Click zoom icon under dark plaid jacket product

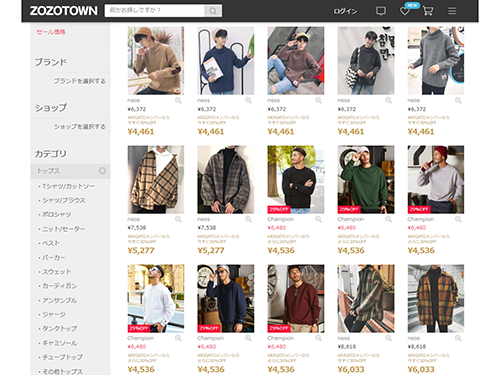tap(248, 219)
